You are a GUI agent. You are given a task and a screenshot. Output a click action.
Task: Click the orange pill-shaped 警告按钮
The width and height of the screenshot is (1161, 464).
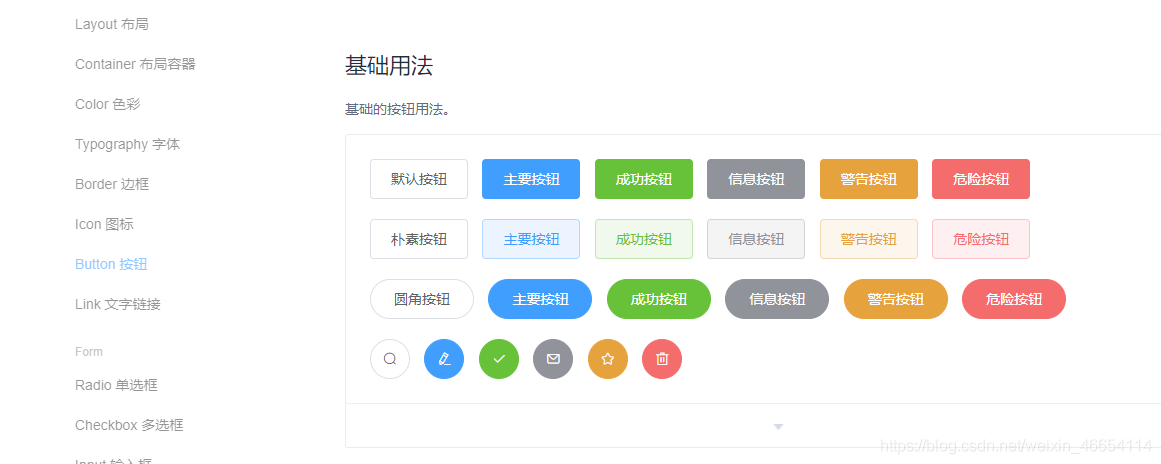pos(896,299)
